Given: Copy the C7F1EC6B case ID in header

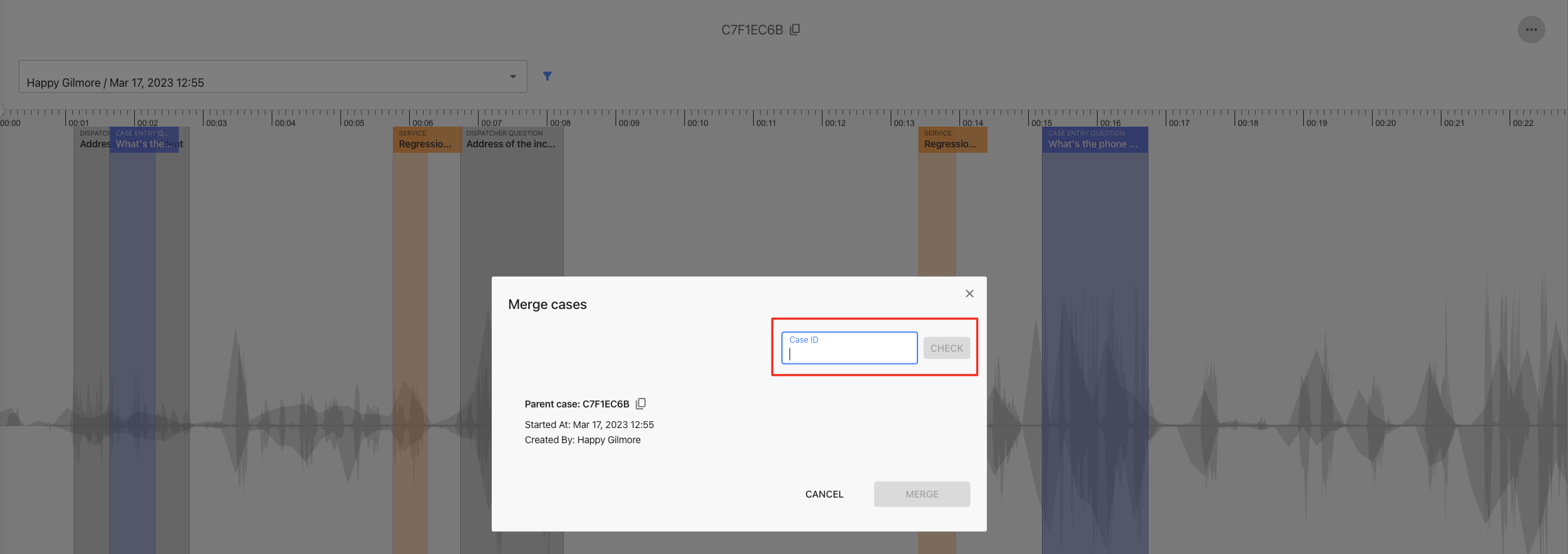Looking at the screenshot, I should [795, 30].
